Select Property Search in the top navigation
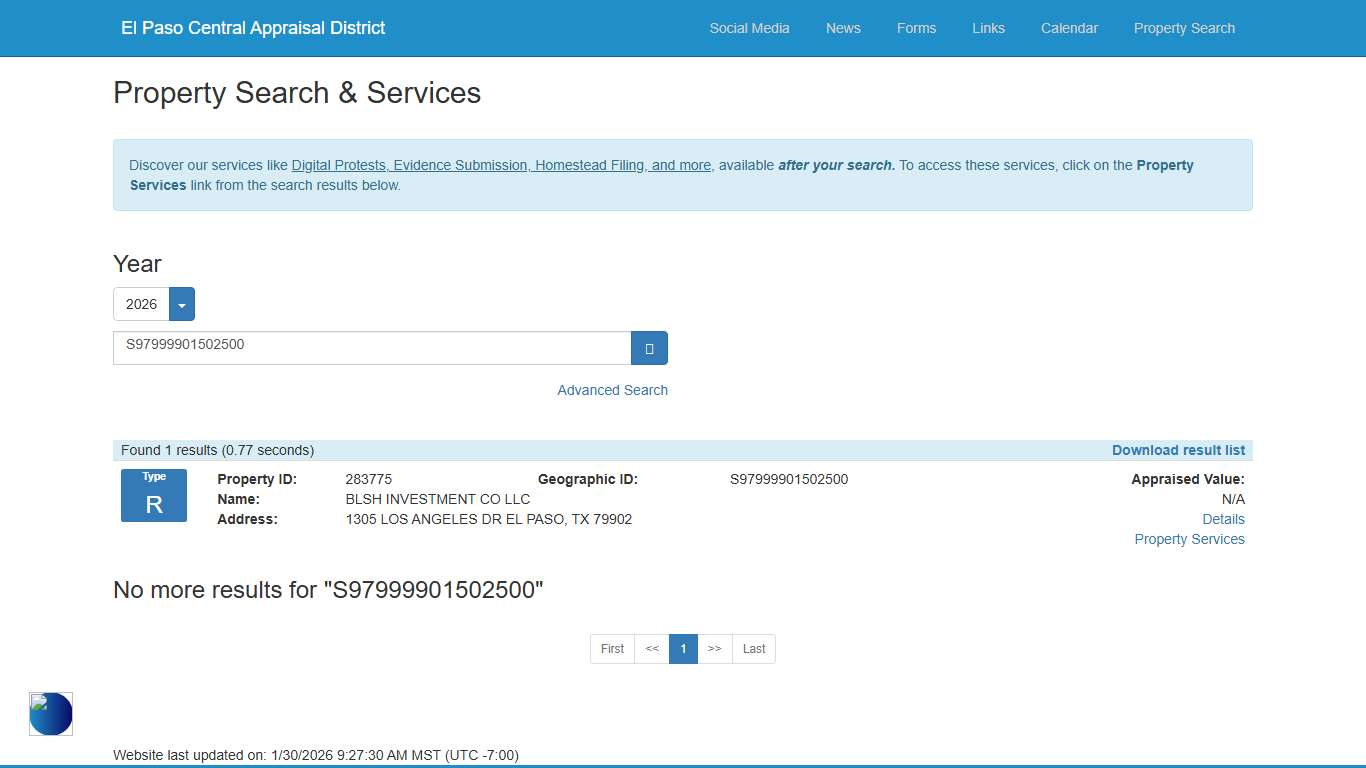 click(1184, 28)
